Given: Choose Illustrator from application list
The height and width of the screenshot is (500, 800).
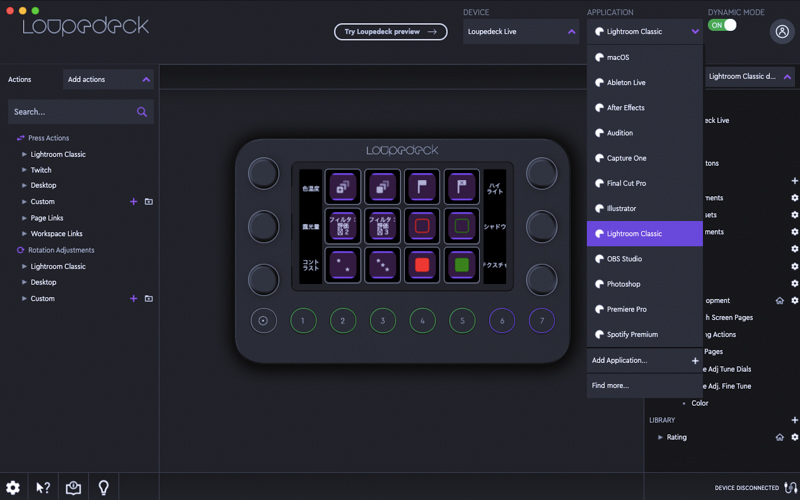Looking at the screenshot, I should [645, 209].
